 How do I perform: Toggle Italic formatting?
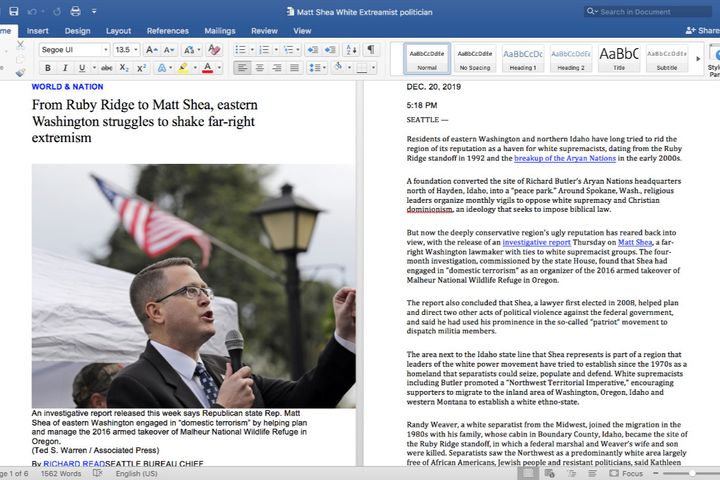[x=65, y=68]
